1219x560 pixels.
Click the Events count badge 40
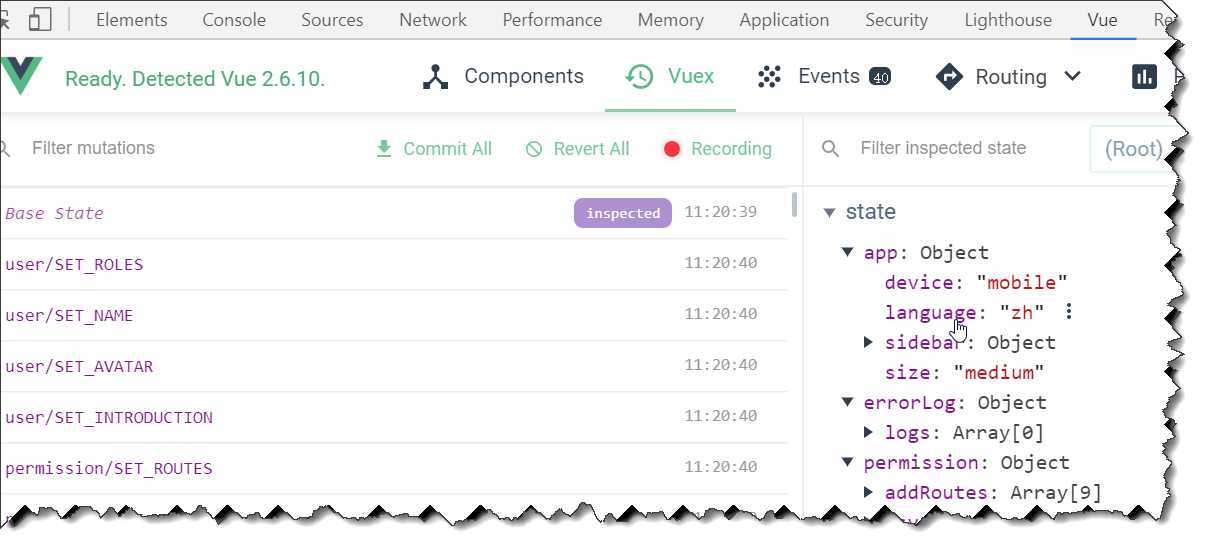(880, 78)
